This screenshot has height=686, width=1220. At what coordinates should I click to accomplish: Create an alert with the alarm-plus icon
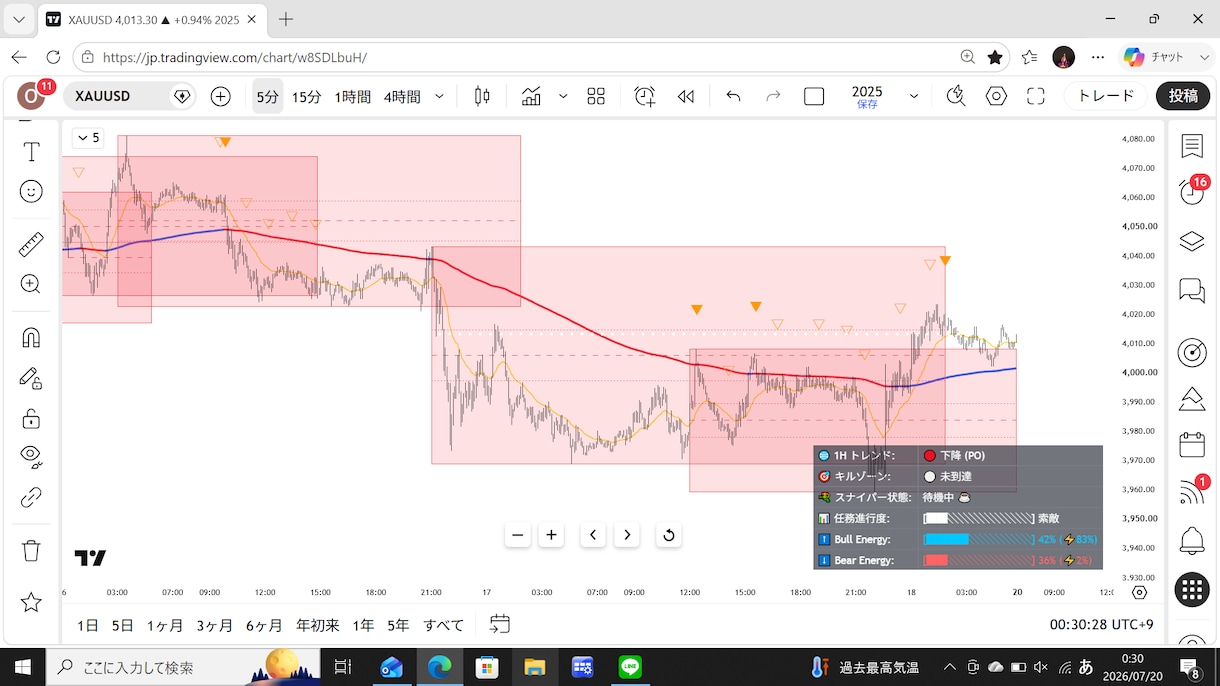click(645, 96)
